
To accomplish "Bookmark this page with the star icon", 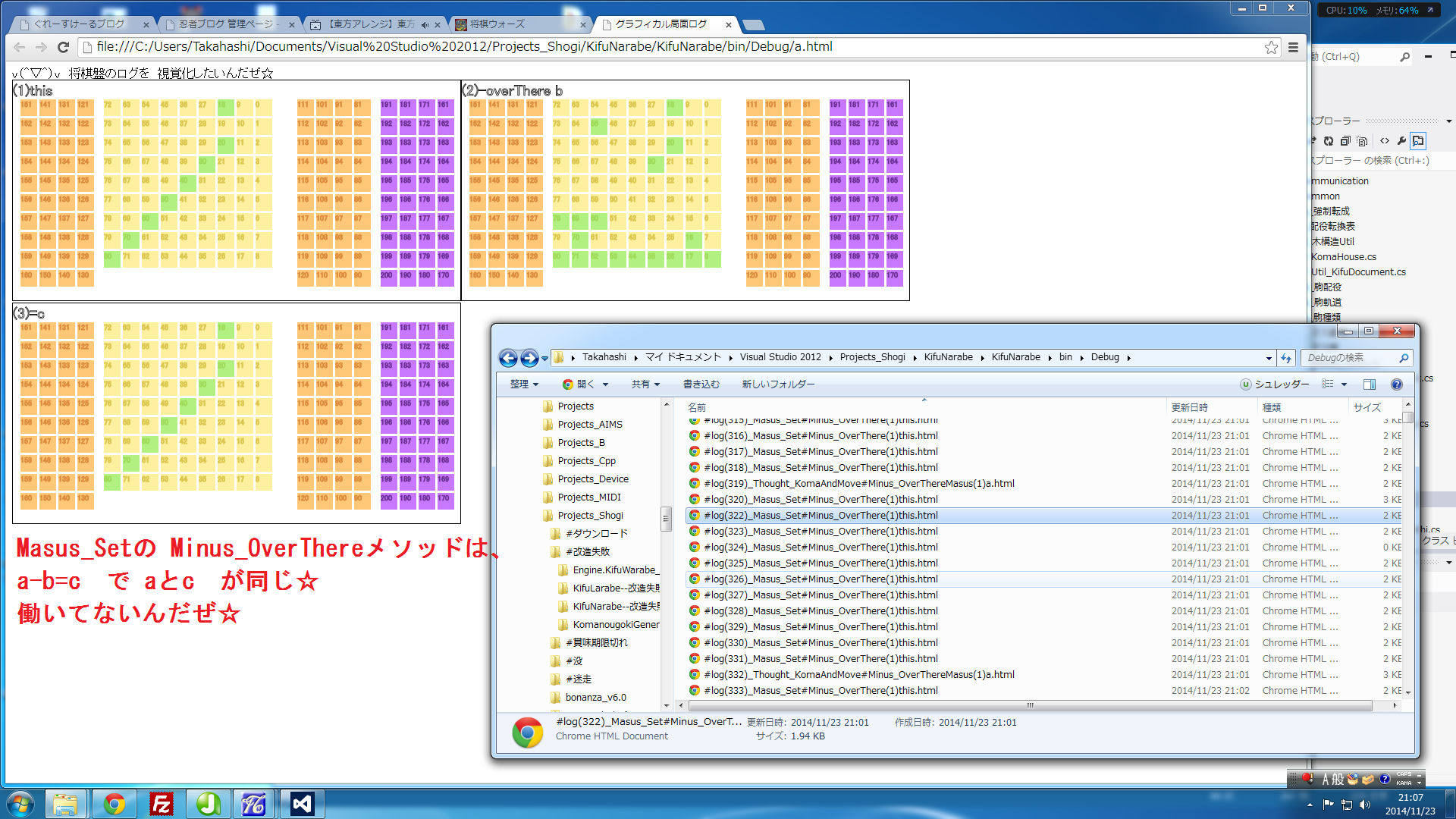I will [x=1271, y=47].
